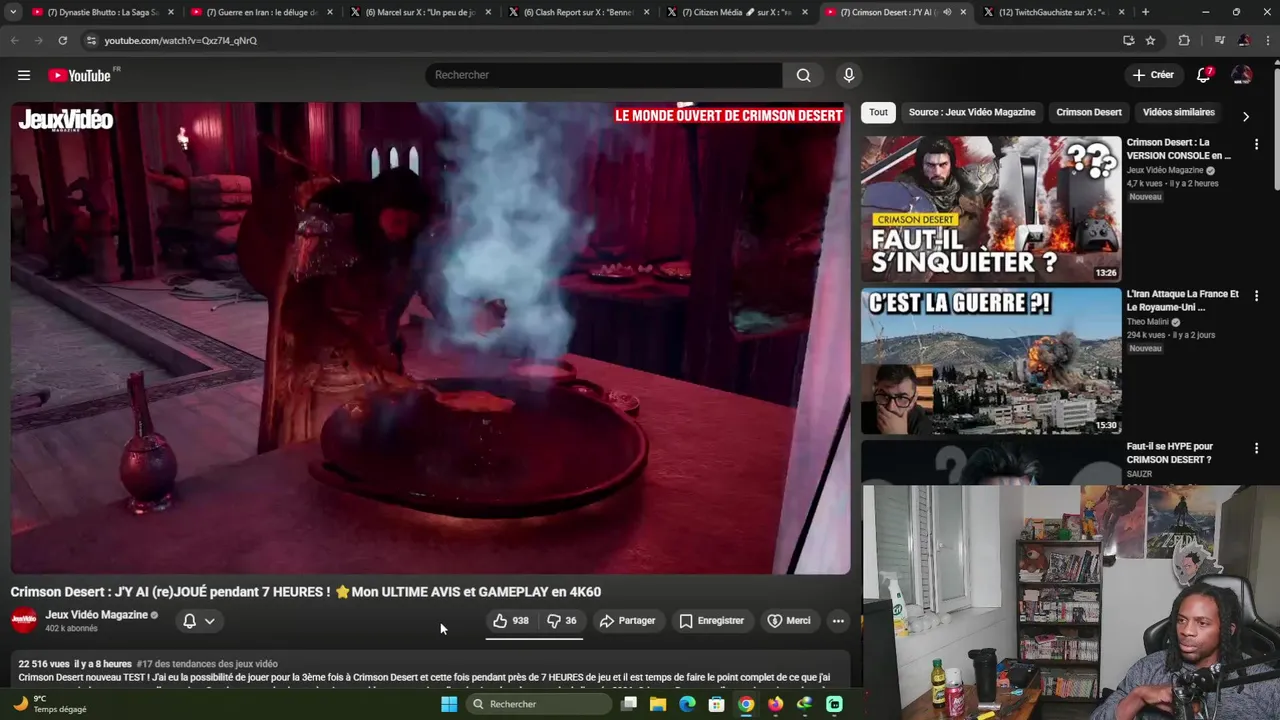Focus the YouTube Rechercher search box
Image resolution: width=1280 pixels, height=720 pixels.
point(604,75)
